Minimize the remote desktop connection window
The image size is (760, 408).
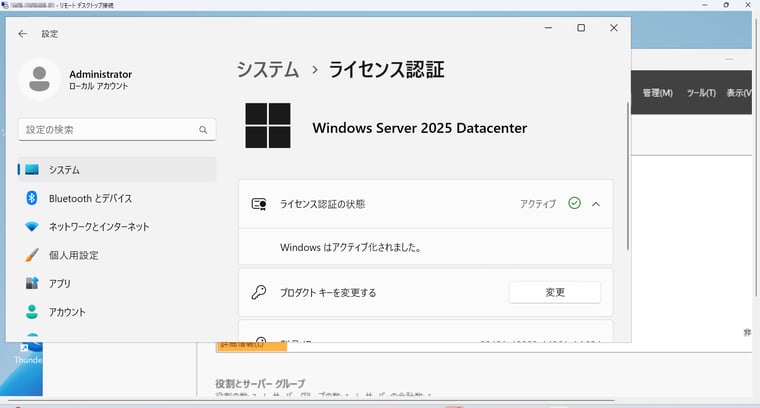705,5
